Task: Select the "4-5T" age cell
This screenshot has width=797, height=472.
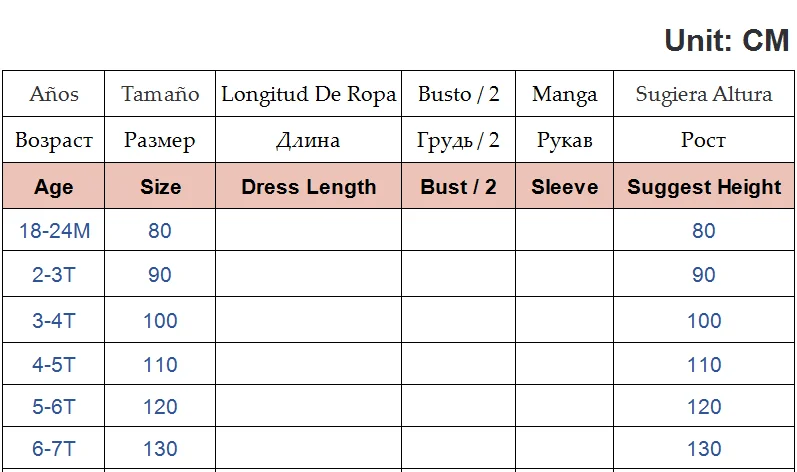Action: pos(54,364)
